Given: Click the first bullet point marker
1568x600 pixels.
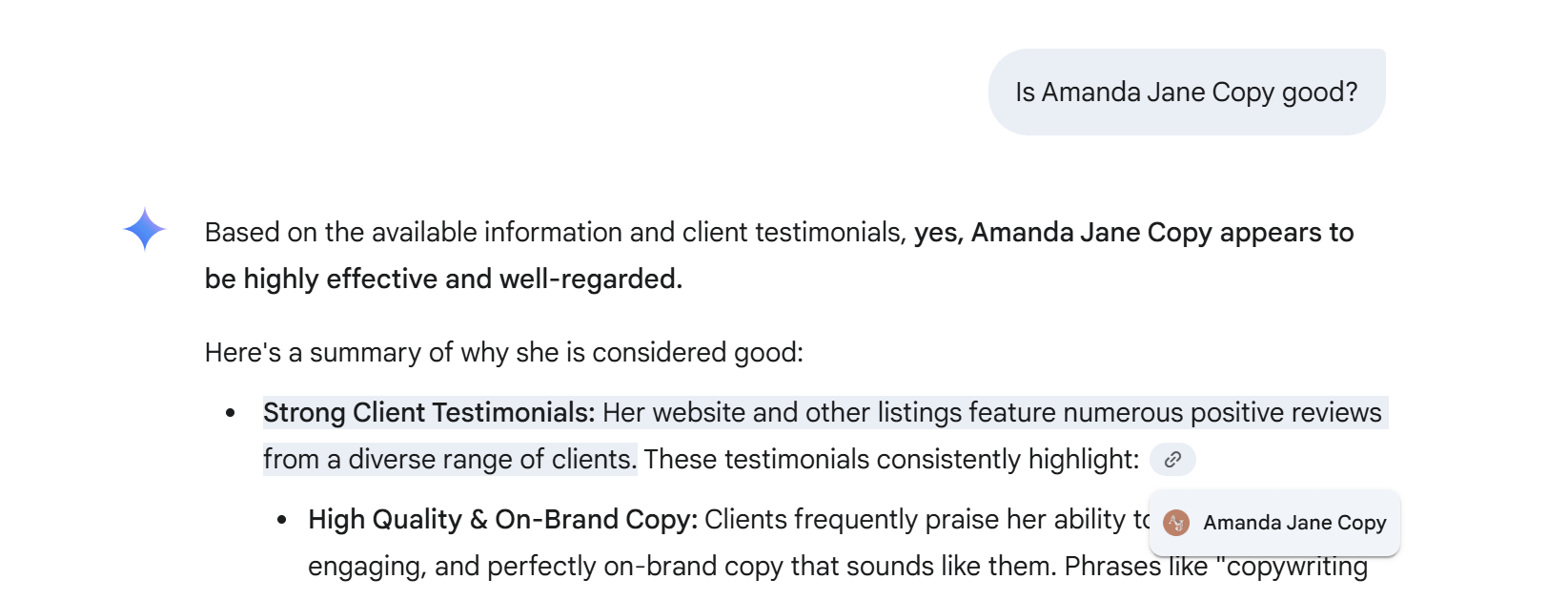Looking at the screenshot, I should (x=232, y=412).
